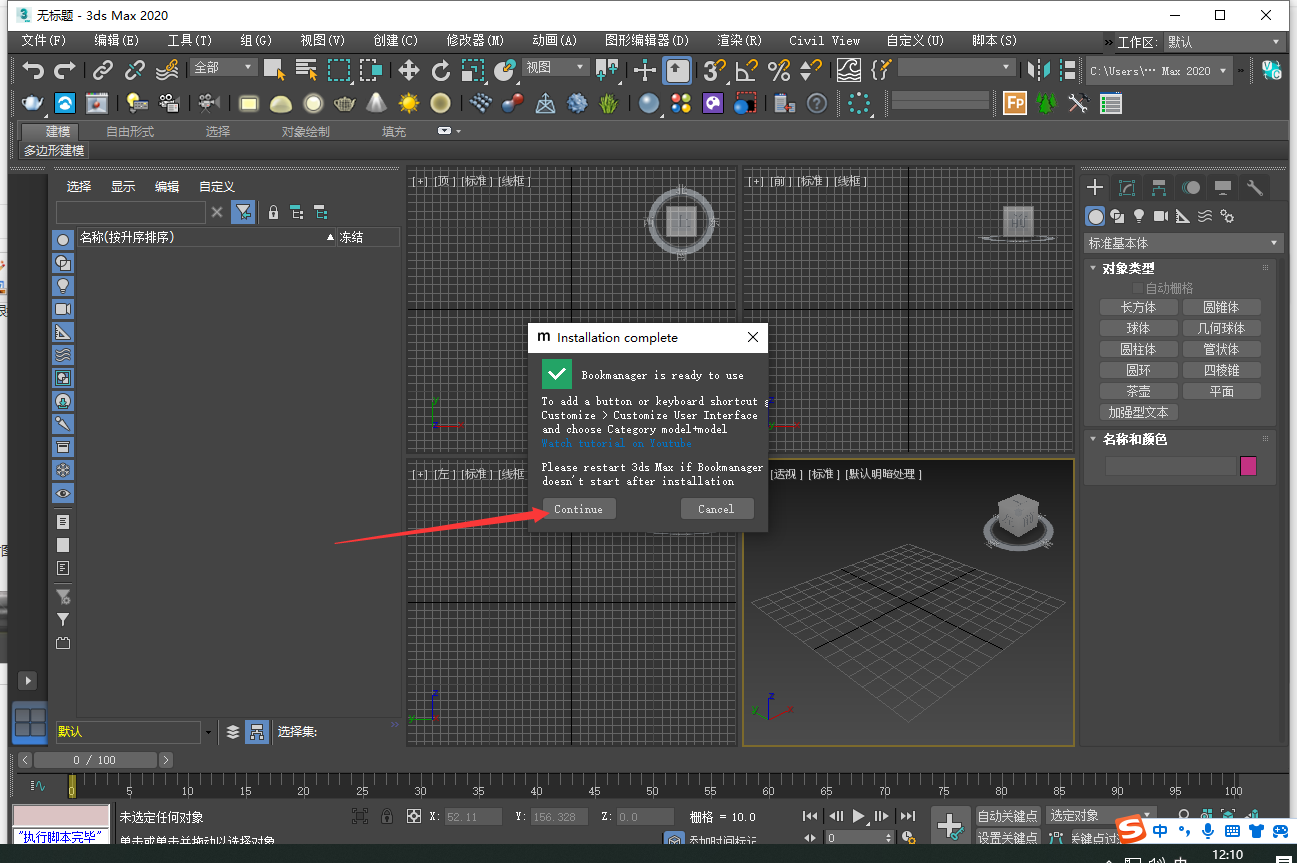Open the 标准基本体 category dropdown
The image size is (1297, 863).
[1183, 243]
